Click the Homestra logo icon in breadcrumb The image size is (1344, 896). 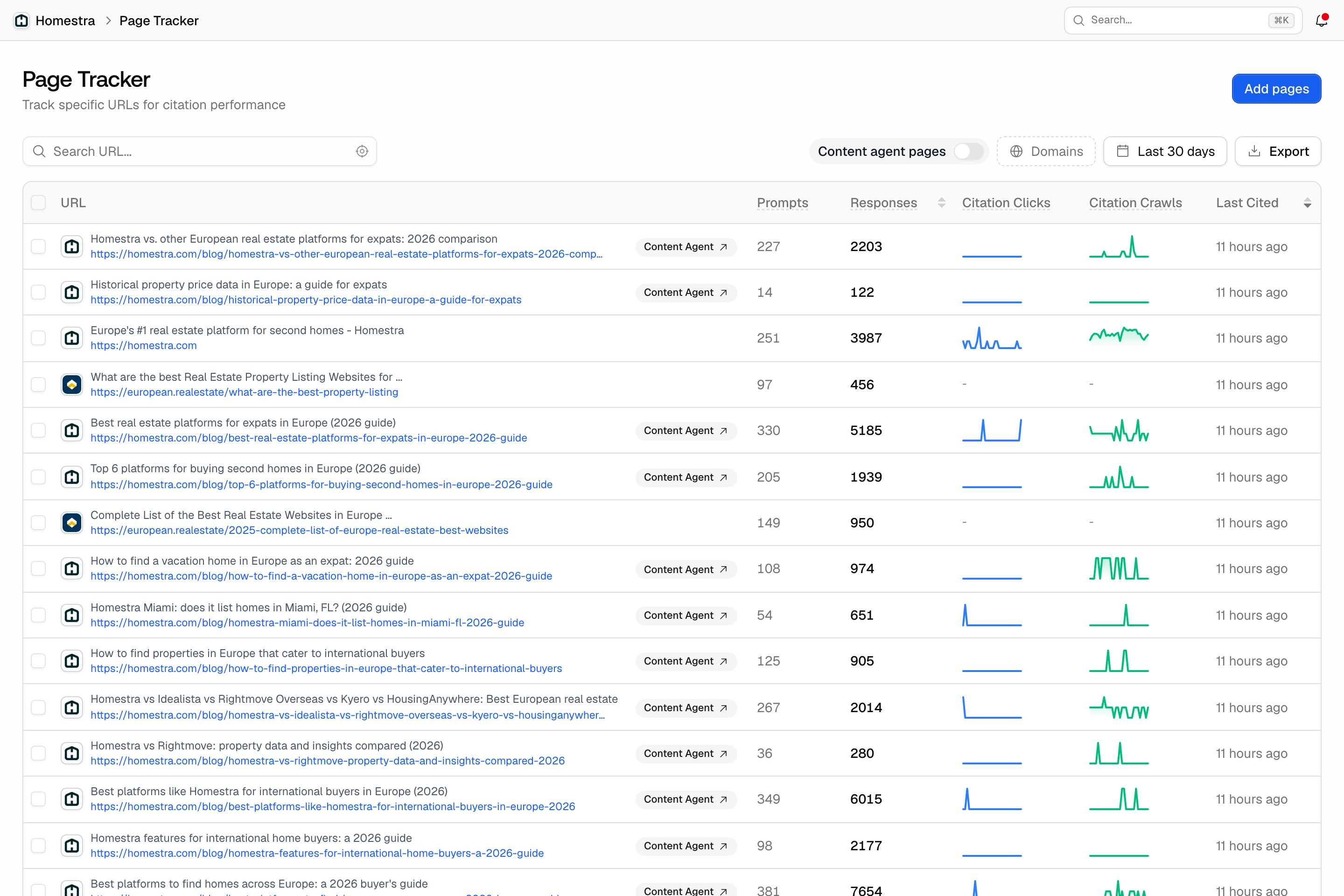[22, 21]
